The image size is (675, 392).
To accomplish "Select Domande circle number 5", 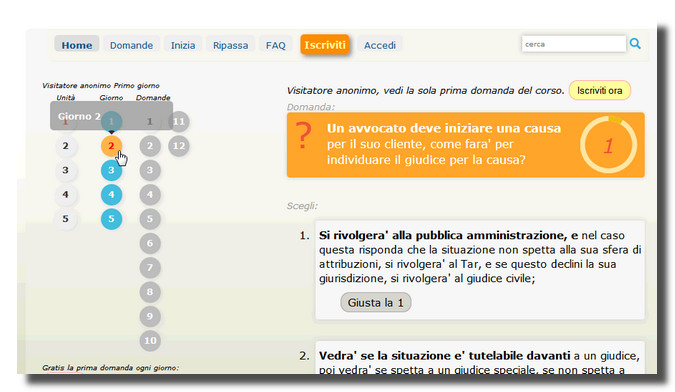I will 150,219.
